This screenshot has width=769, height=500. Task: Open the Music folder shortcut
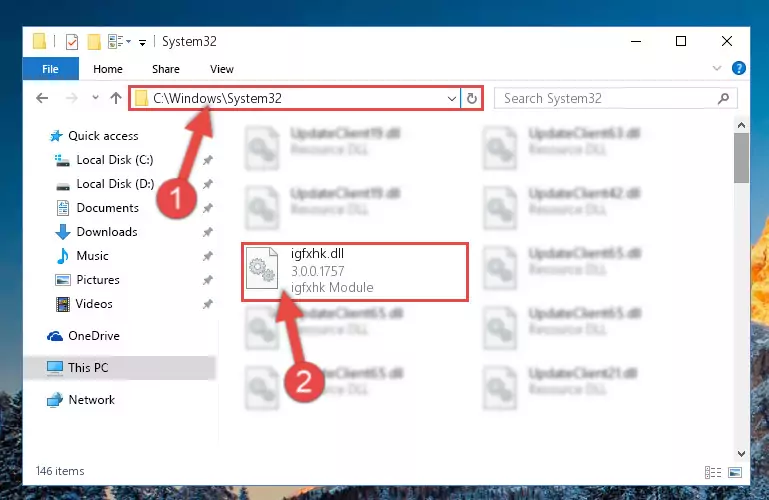[92, 256]
